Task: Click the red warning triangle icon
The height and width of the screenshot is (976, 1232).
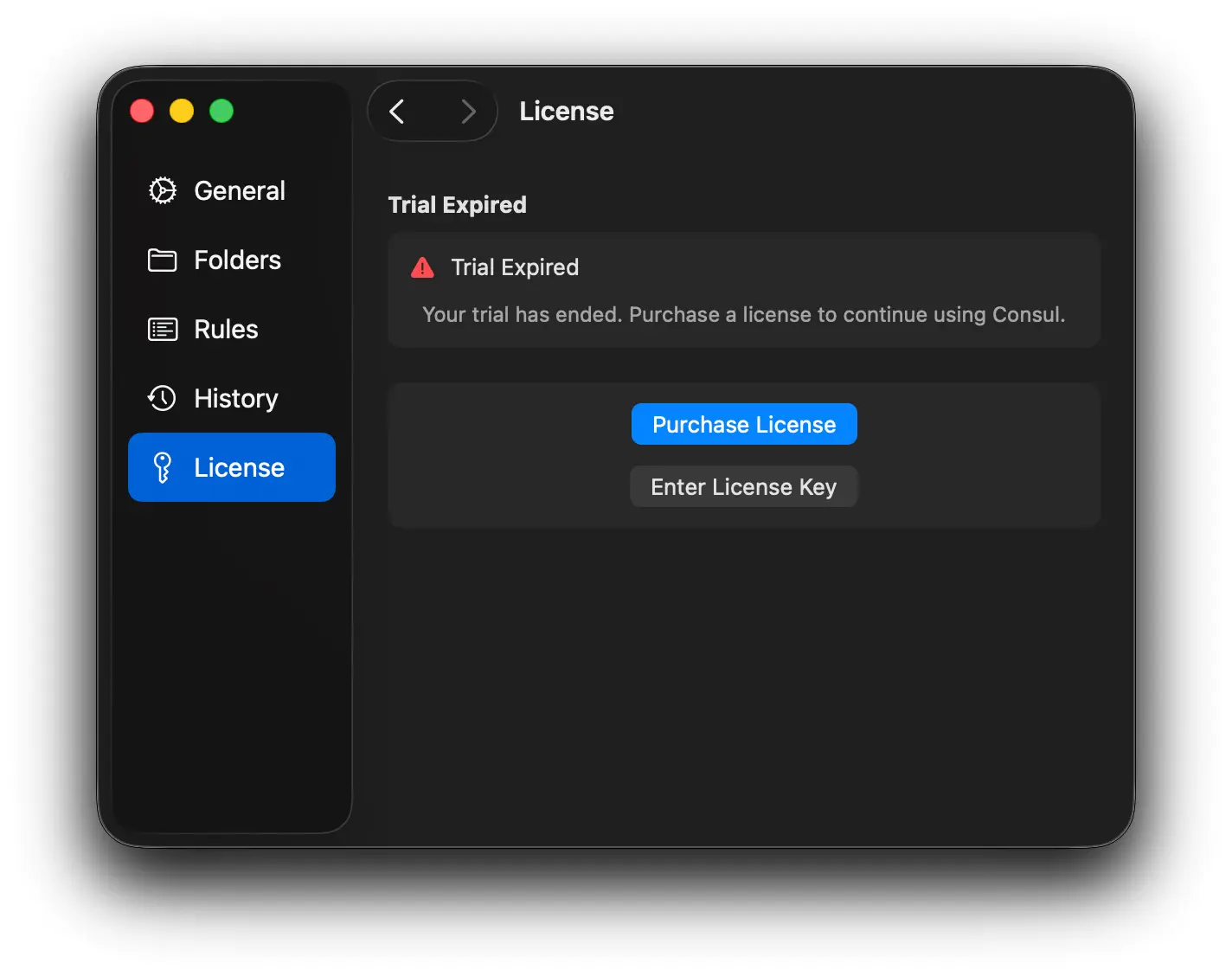Action: pyautogui.click(x=422, y=267)
